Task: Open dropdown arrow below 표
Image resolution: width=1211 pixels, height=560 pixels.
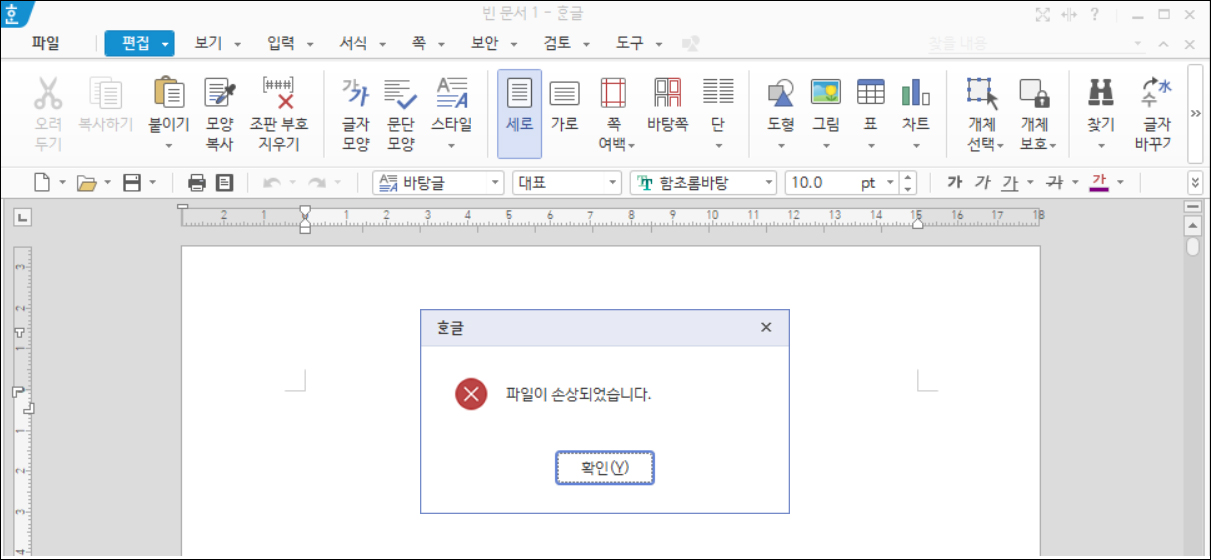Action: point(871,146)
